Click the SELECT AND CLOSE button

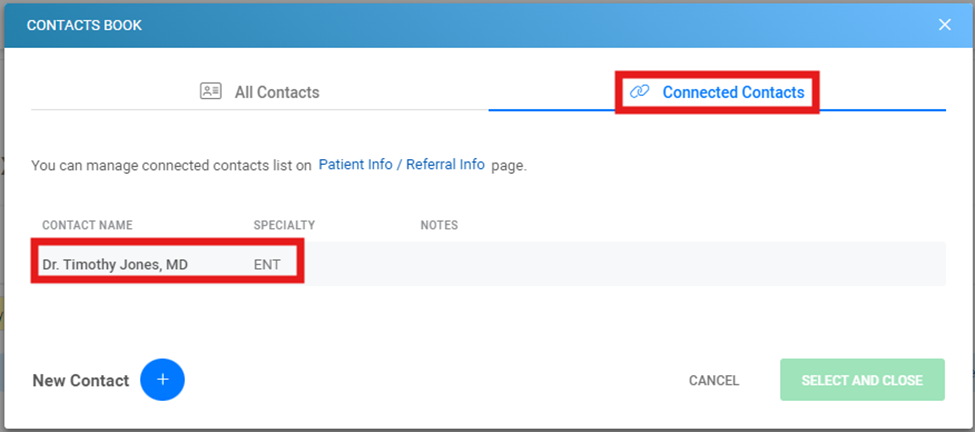point(862,380)
